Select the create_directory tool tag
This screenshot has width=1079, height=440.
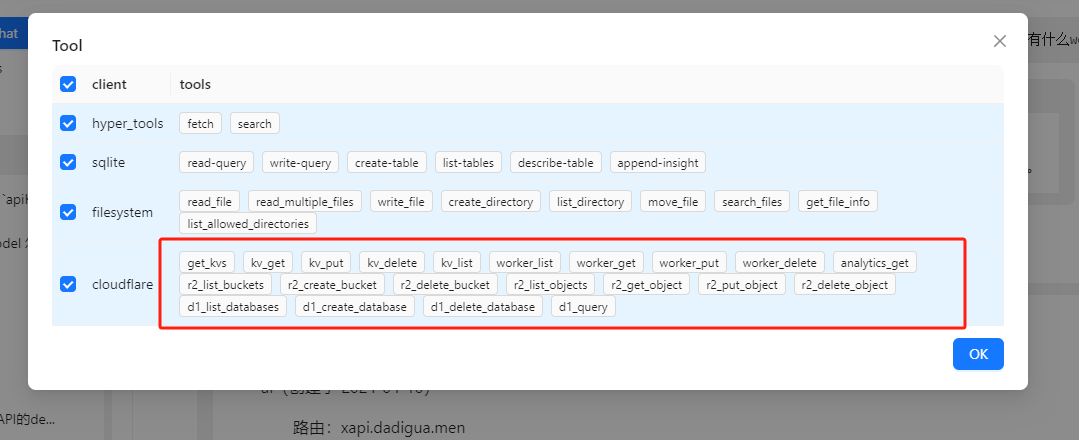click(x=491, y=202)
